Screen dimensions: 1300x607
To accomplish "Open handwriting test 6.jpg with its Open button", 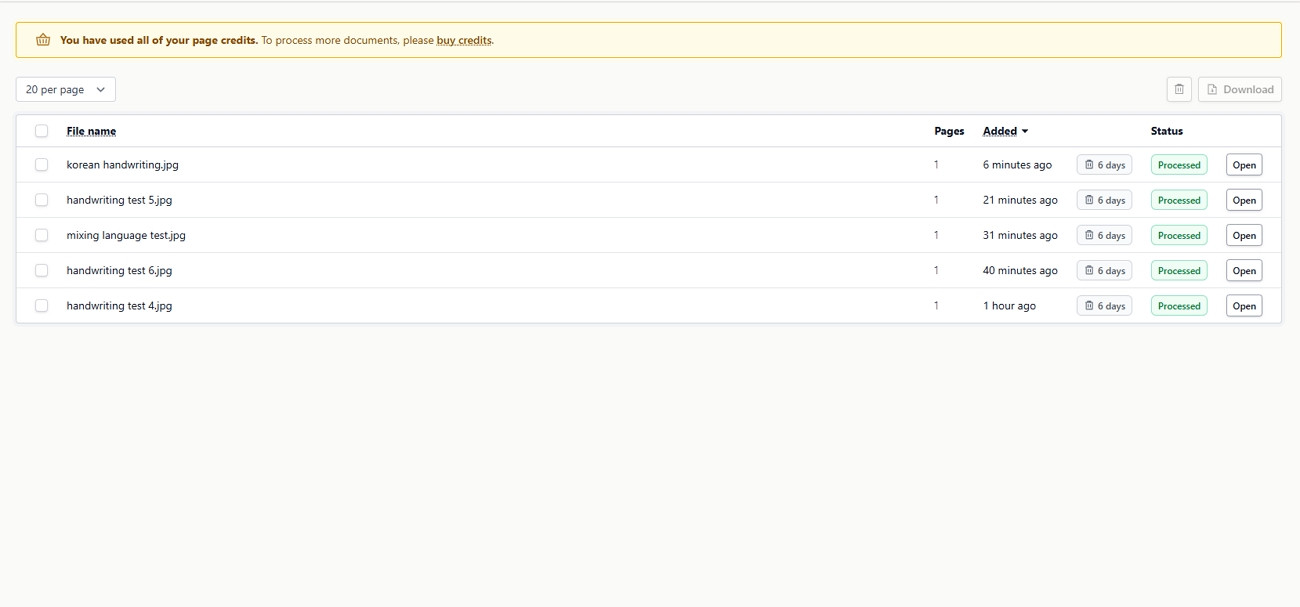I will point(1244,270).
